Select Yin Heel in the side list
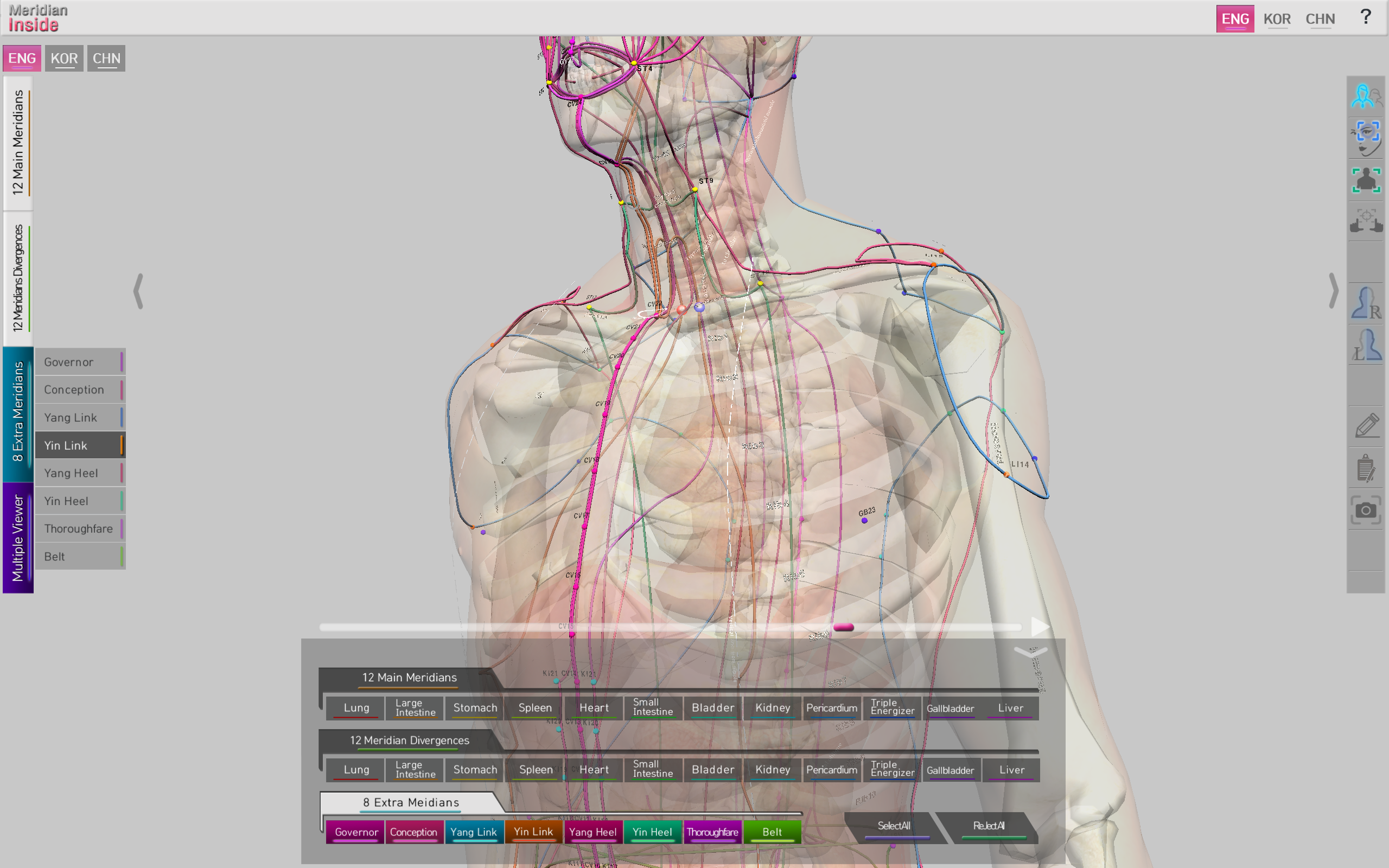Viewport: 1389px width, 868px height. coord(80,501)
